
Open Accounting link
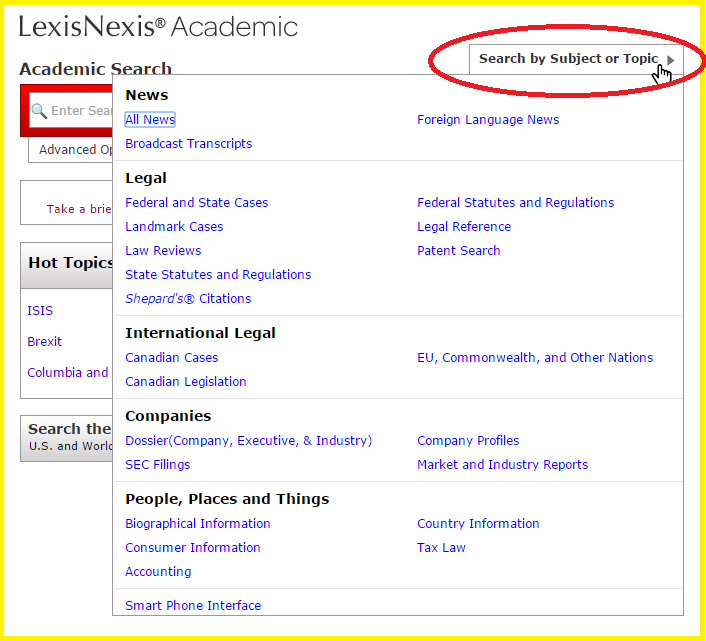[x=158, y=572]
